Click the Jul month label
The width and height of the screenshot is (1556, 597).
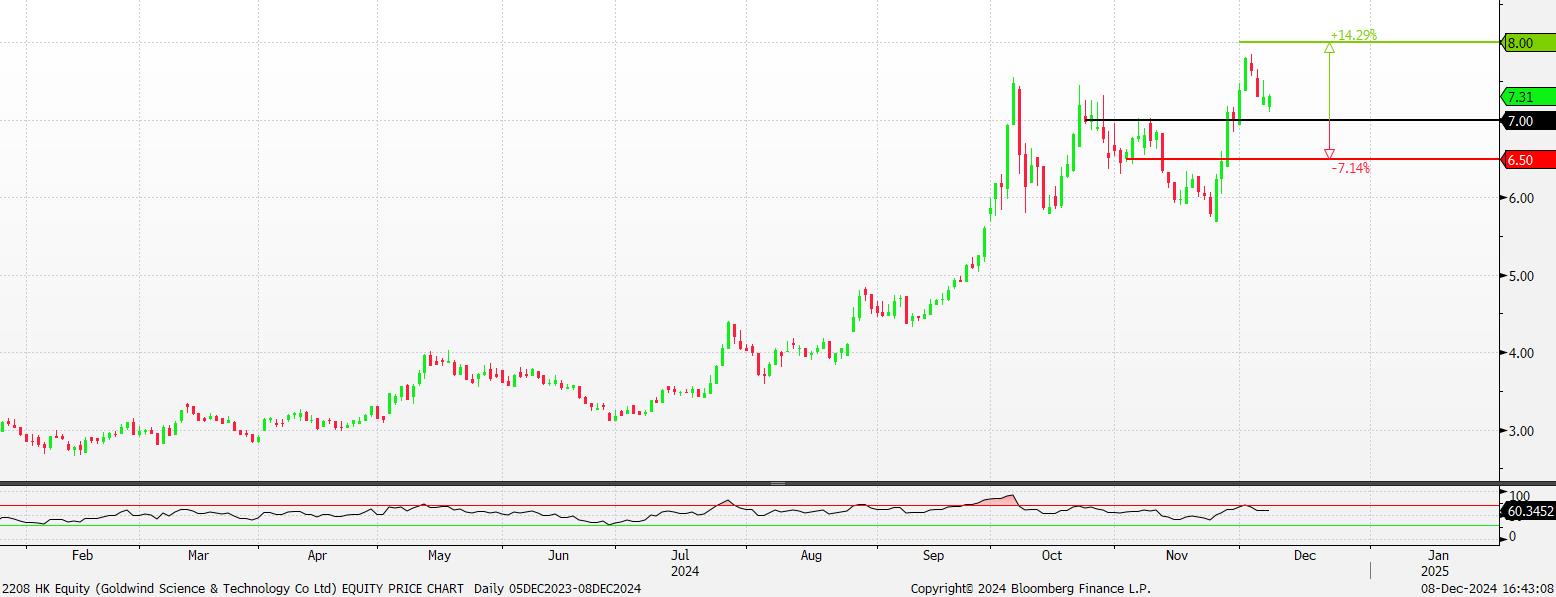[680, 555]
